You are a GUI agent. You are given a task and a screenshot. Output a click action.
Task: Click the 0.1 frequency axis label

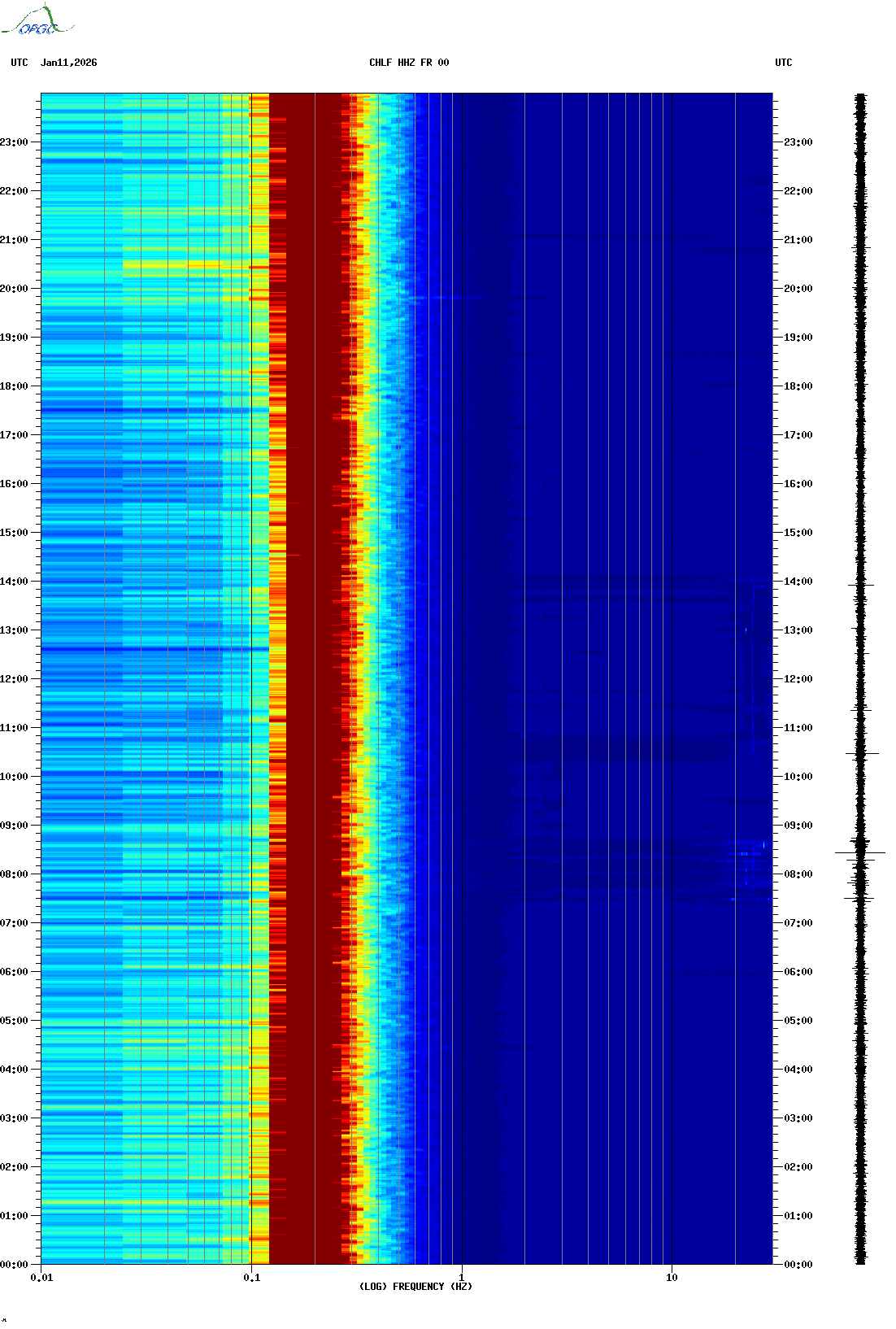pos(251,1278)
